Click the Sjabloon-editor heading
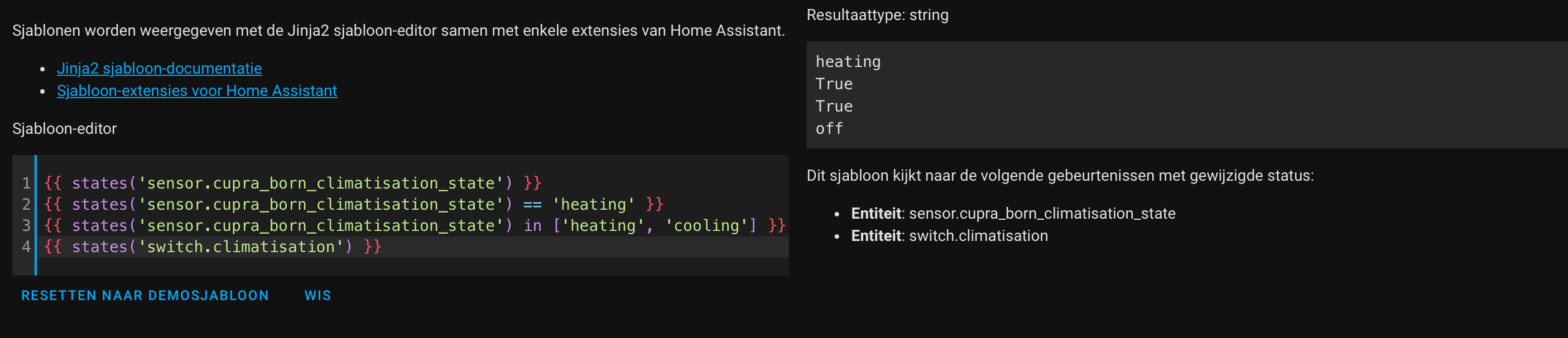 point(65,129)
